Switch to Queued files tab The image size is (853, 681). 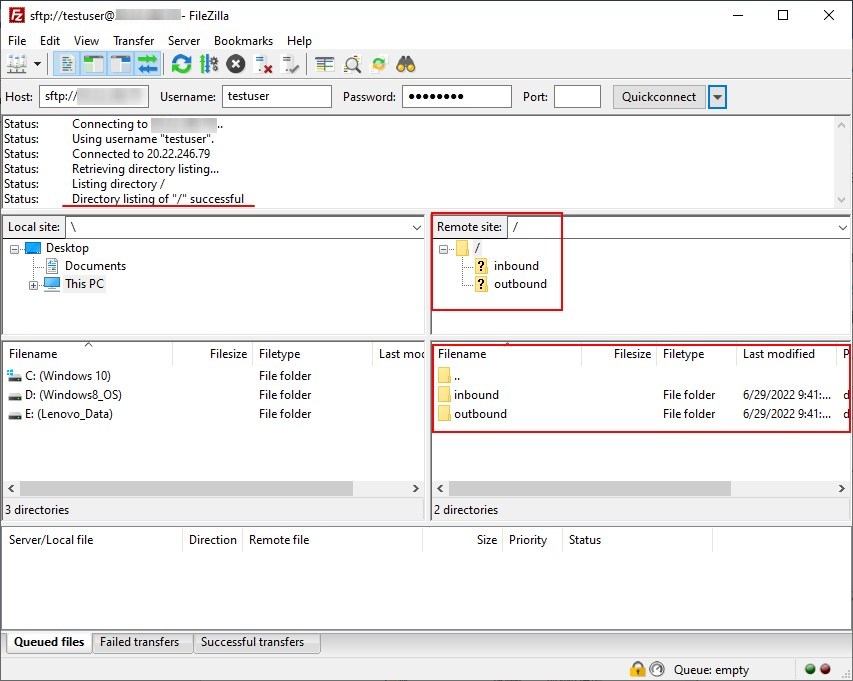49,642
